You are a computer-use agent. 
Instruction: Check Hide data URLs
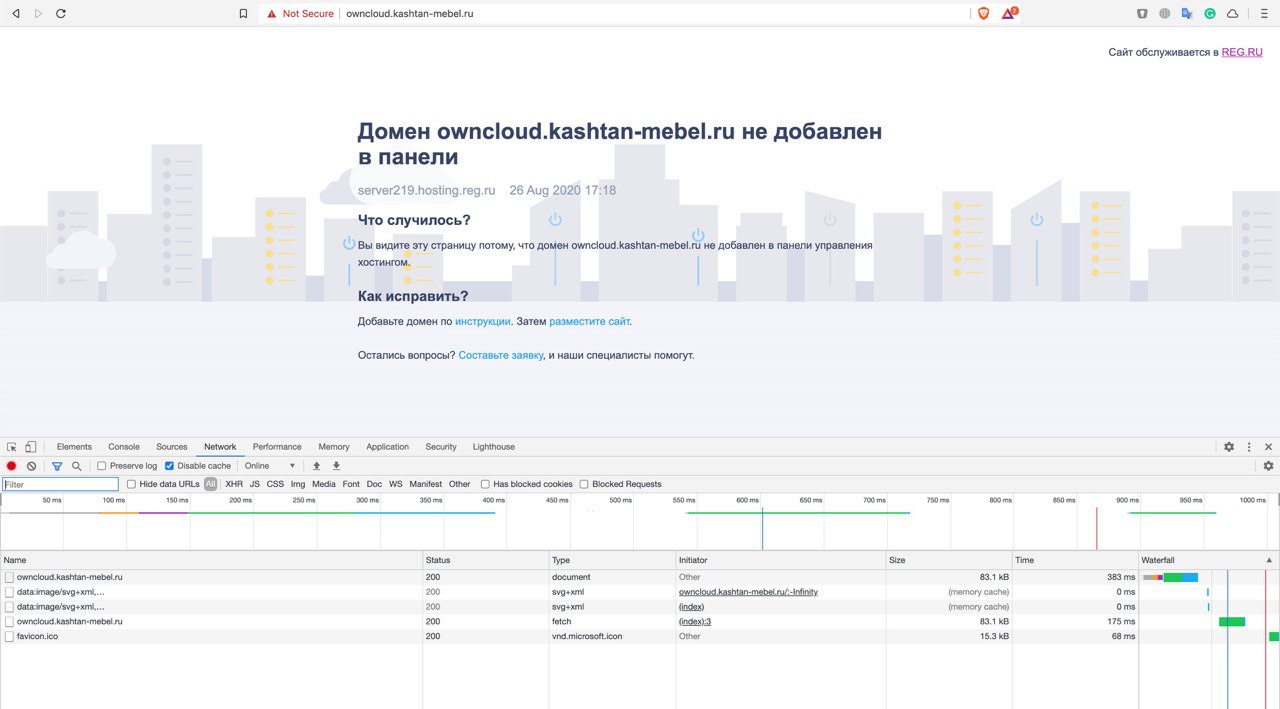[x=132, y=484]
